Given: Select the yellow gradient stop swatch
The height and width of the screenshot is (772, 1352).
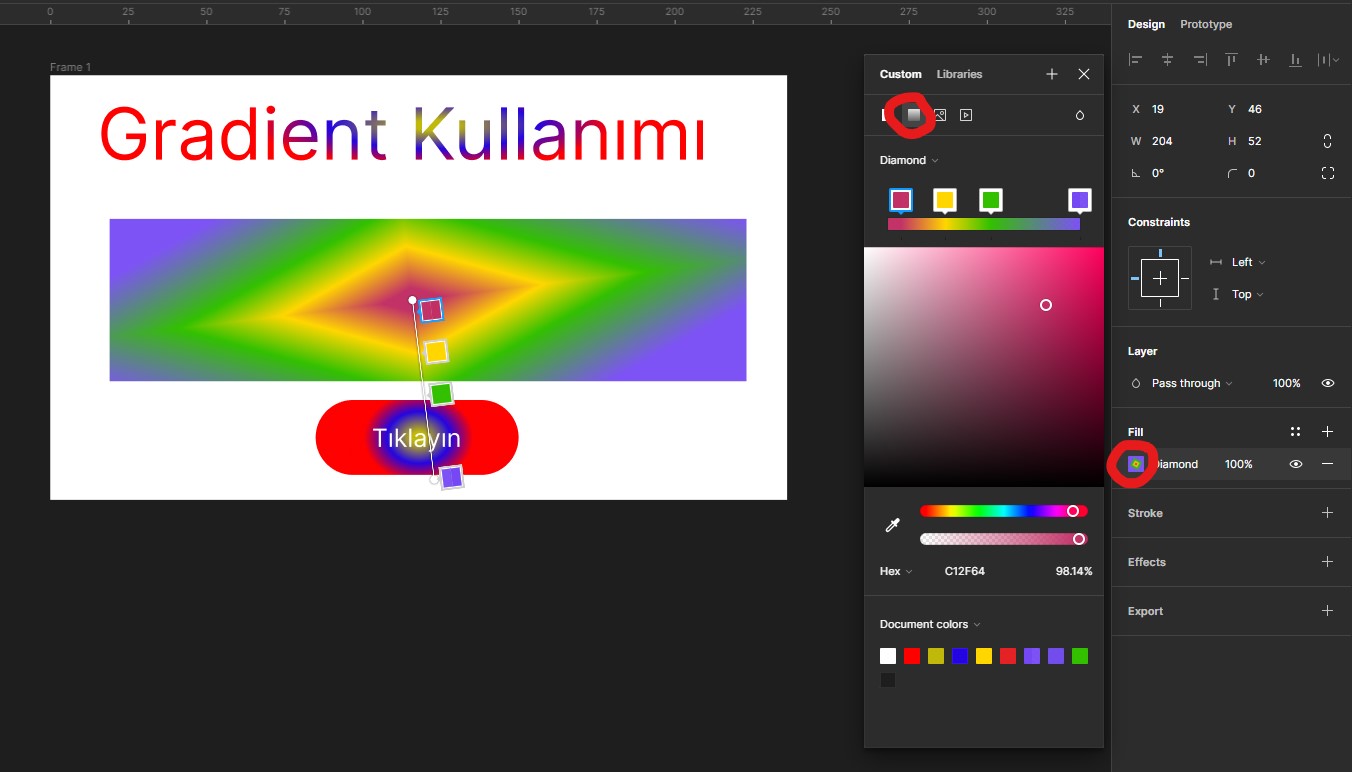Looking at the screenshot, I should tap(944, 200).
